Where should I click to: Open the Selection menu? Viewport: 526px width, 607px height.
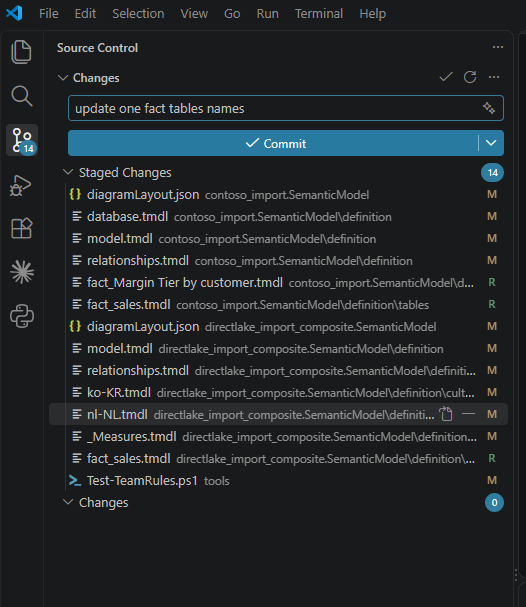(x=138, y=14)
